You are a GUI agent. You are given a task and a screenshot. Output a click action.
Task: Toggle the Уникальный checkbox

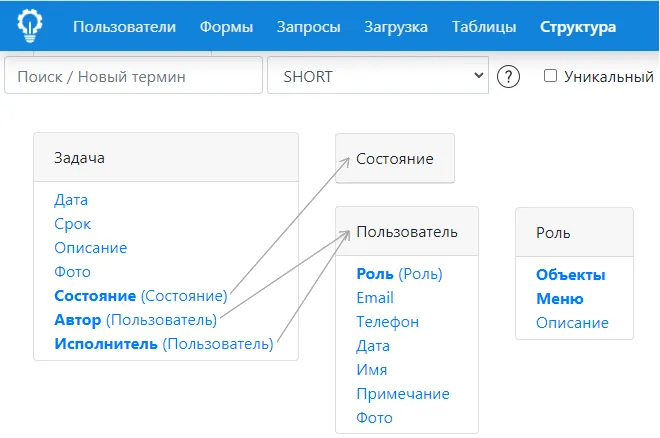[550, 76]
